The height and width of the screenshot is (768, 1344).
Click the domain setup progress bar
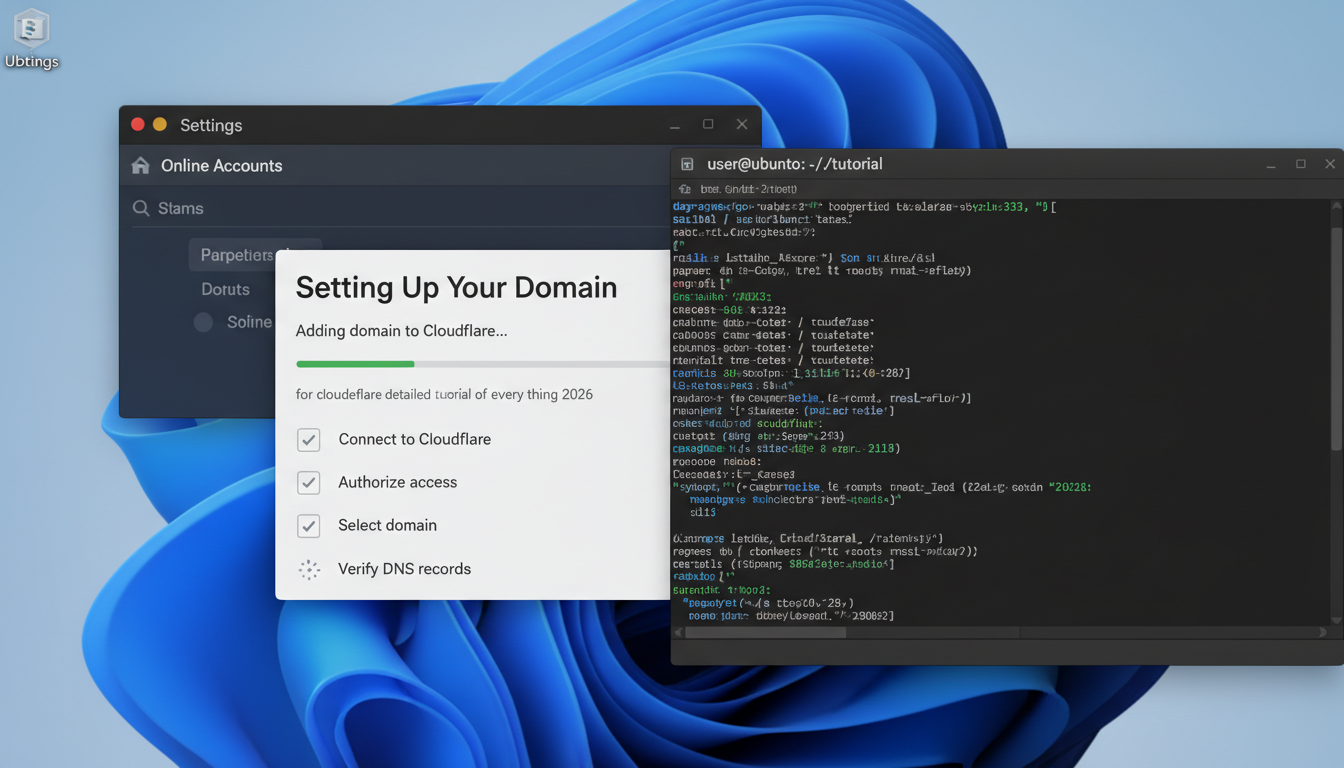click(483, 364)
